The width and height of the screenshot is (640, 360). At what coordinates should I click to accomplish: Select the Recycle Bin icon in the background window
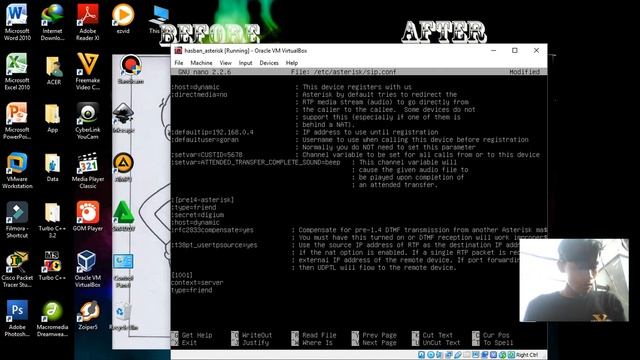tap(123, 316)
